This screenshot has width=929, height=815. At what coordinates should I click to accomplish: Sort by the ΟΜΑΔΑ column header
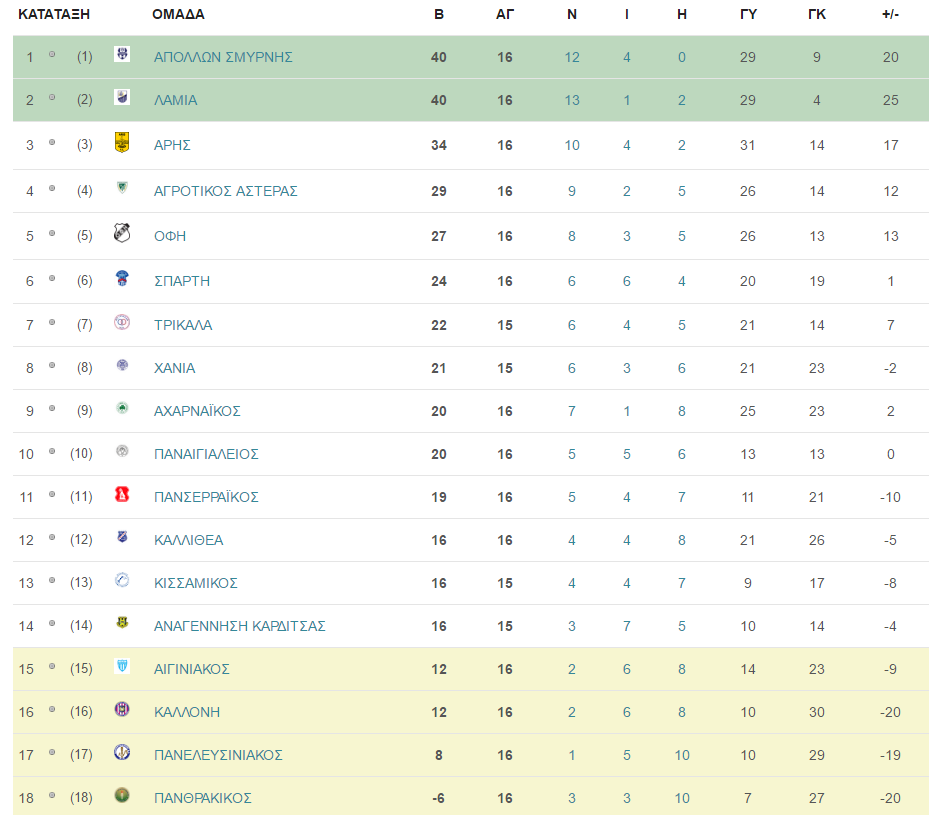(178, 14)
